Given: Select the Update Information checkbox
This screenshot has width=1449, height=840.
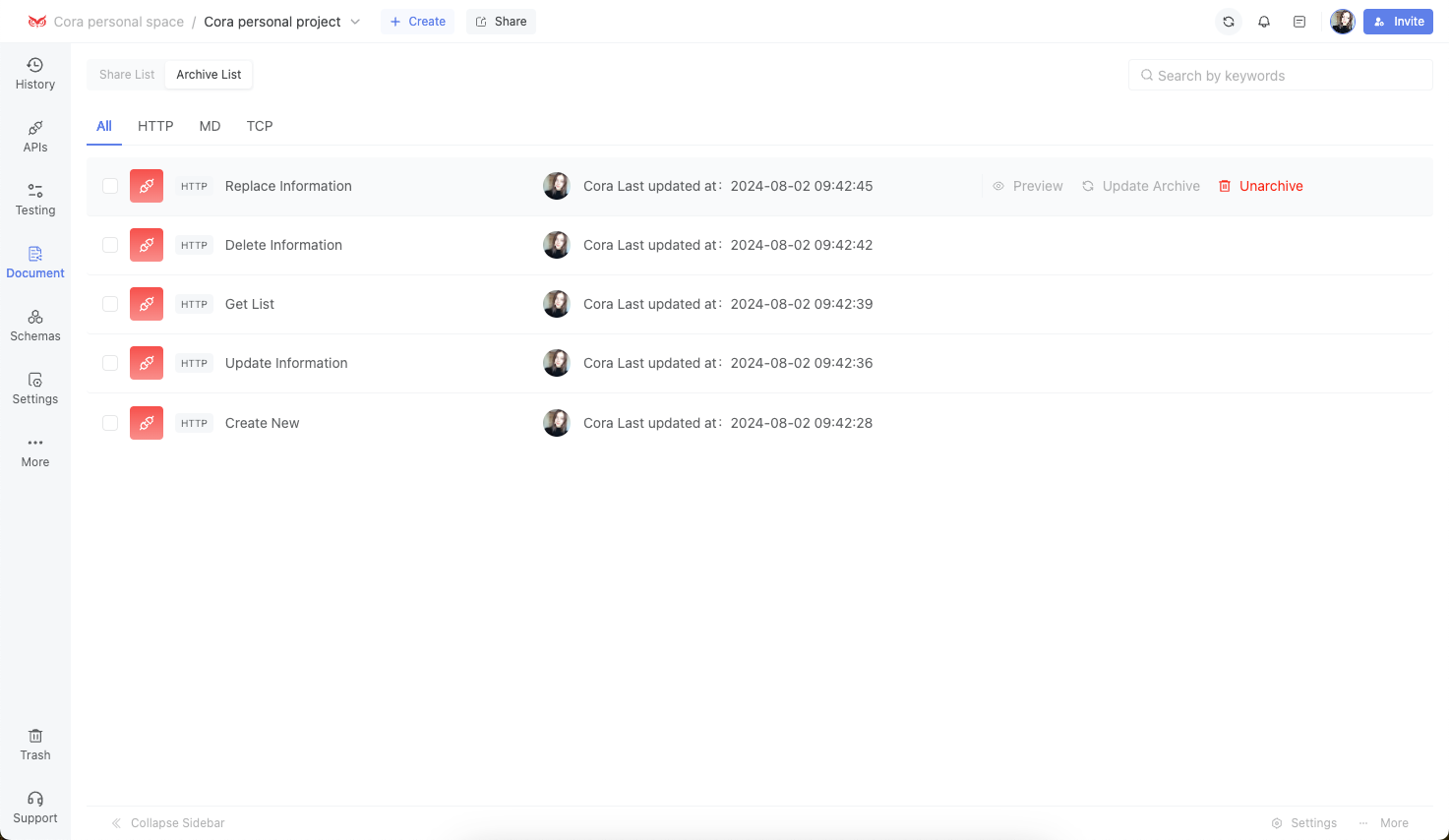Looking at the screenshot, I should tap(110, 363).
